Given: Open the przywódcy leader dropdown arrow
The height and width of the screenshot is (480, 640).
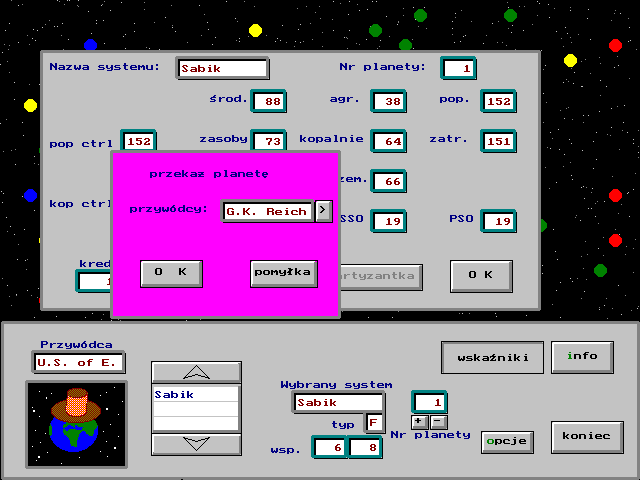Looking at the screenshot, I should [323, 211].
